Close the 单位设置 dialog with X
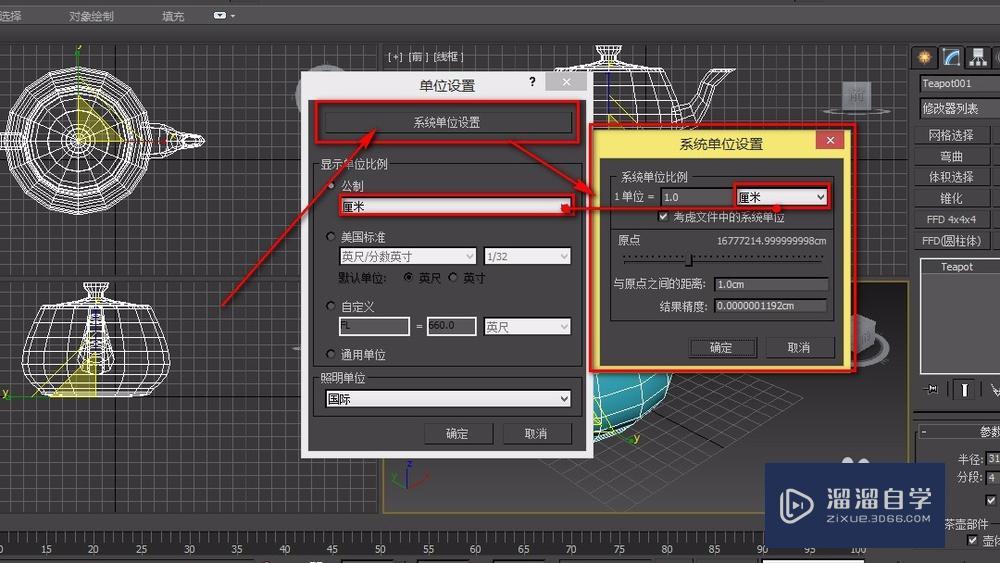 566,82
